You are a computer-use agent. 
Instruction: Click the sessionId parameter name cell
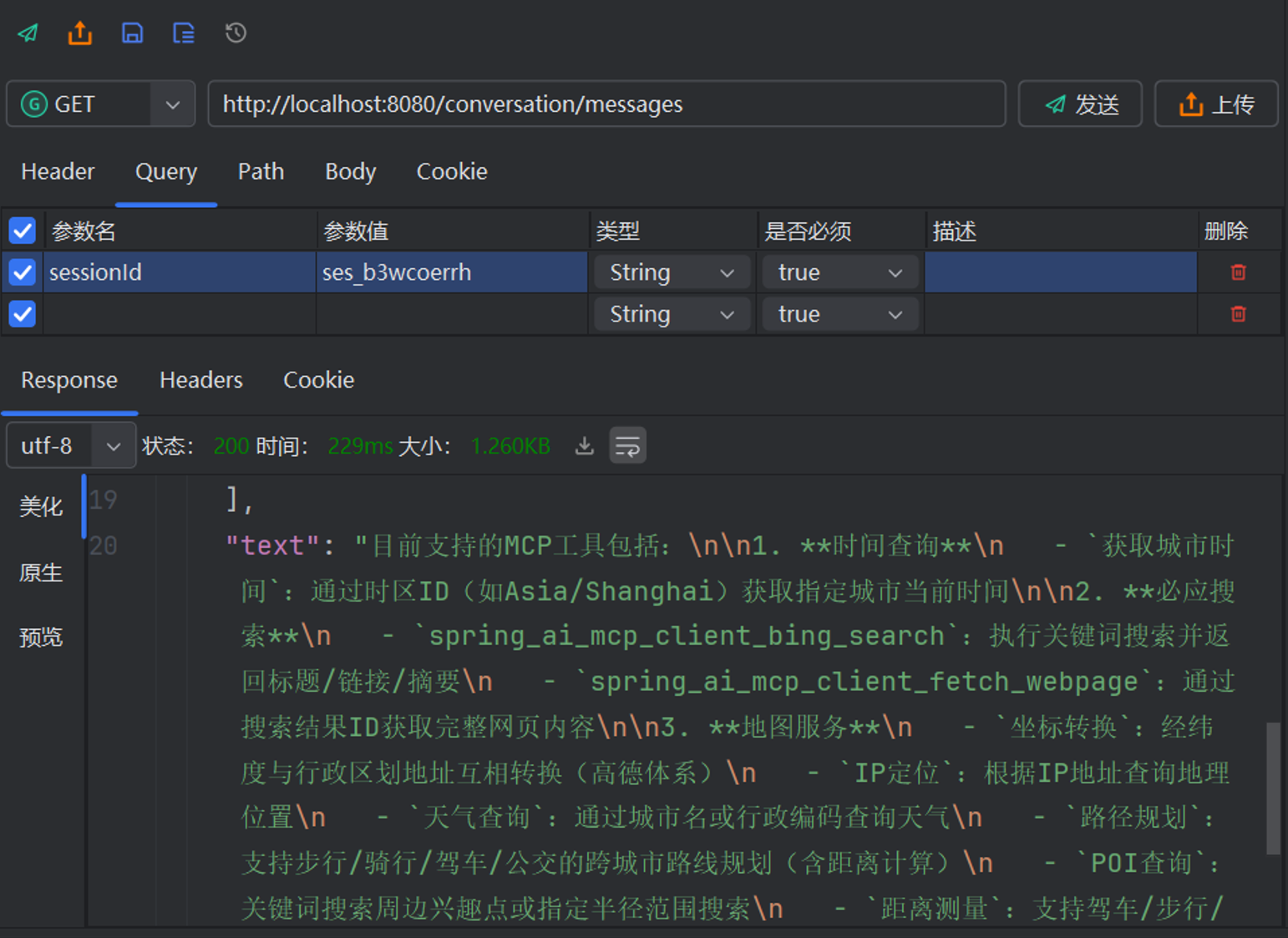tap(180, 272)
